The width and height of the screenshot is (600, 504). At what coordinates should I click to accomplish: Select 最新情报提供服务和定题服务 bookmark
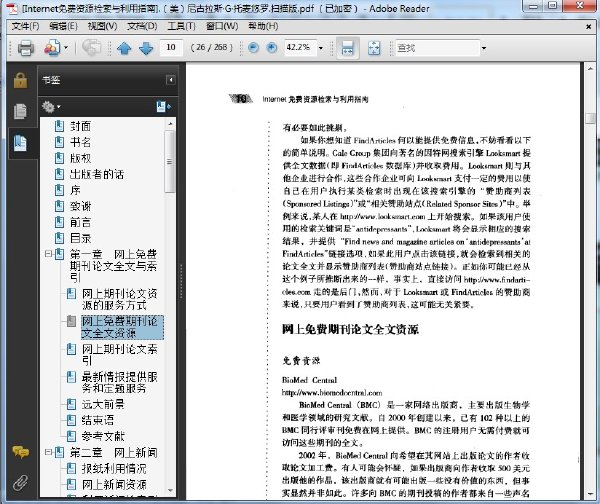point(119,382)
